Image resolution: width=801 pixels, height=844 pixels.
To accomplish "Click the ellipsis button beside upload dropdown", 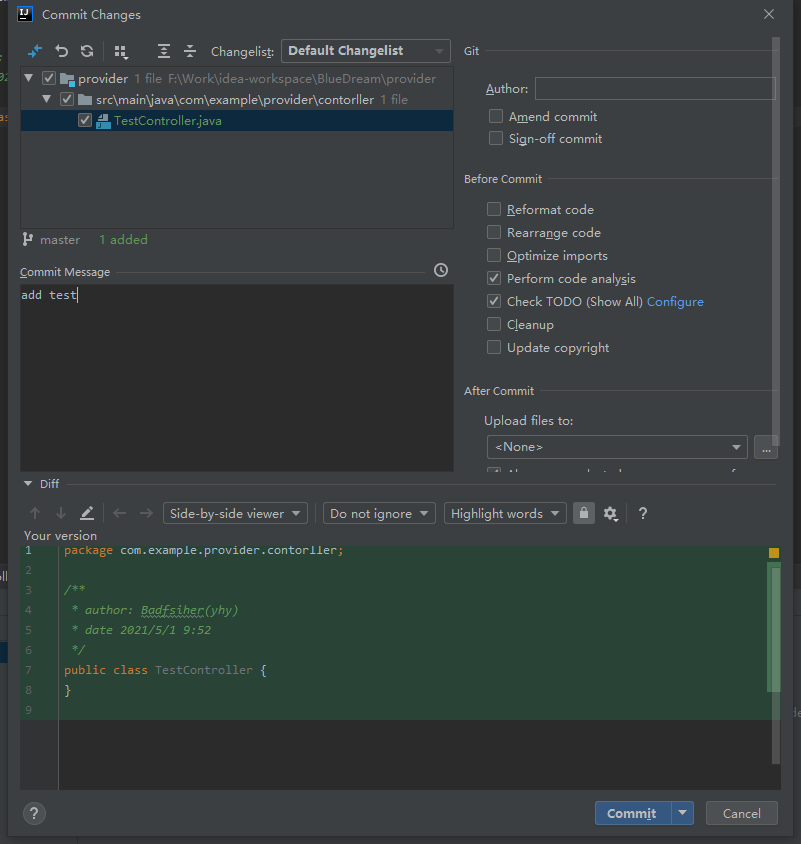I will pos(766,447).
